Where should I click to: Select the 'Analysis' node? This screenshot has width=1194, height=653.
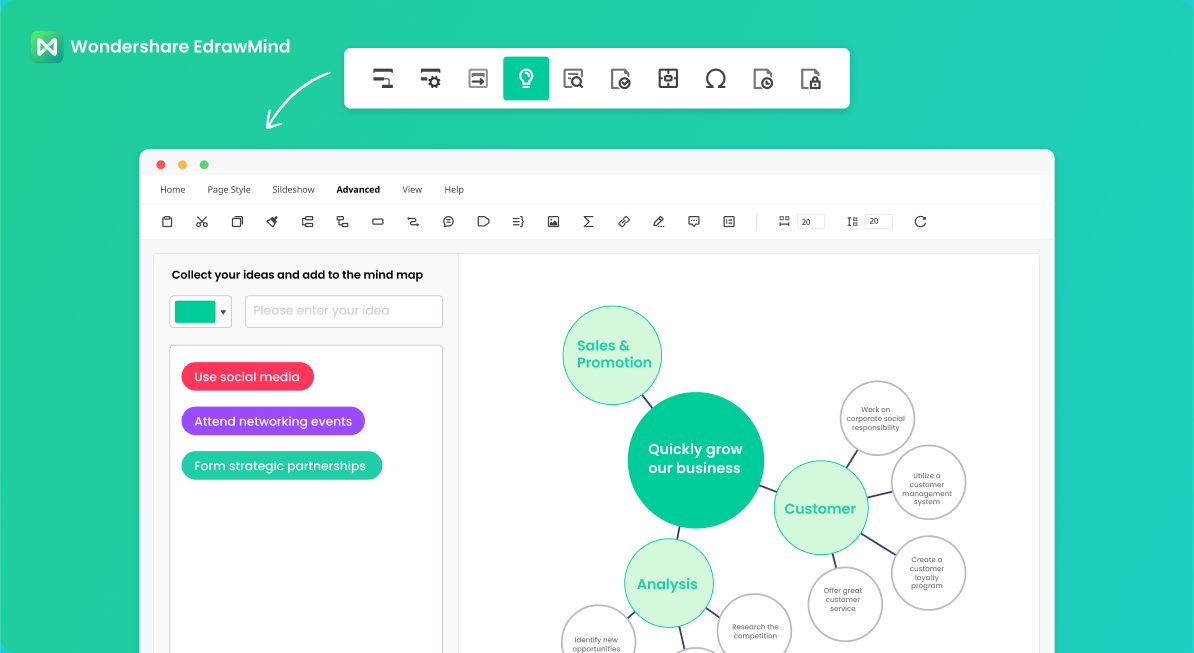pos(669,583)
